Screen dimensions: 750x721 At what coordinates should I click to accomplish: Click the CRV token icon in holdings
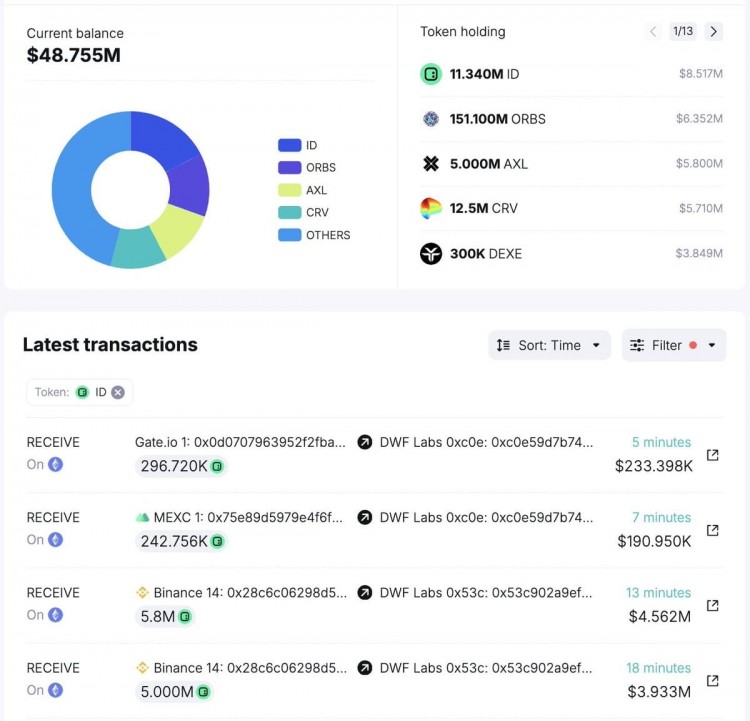click(431, 209)
